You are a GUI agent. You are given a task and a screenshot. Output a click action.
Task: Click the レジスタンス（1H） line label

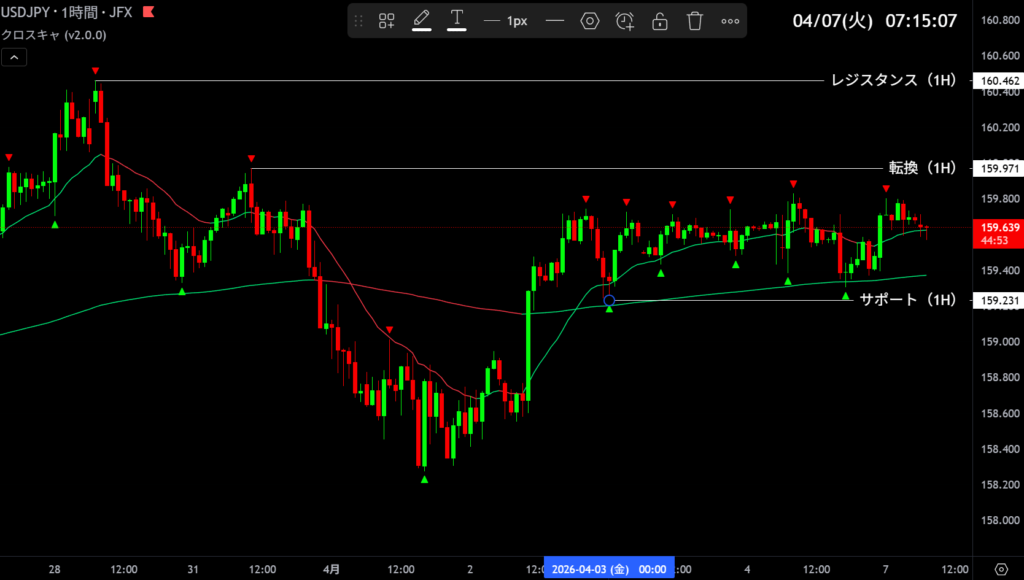click(x=894, y=80)
